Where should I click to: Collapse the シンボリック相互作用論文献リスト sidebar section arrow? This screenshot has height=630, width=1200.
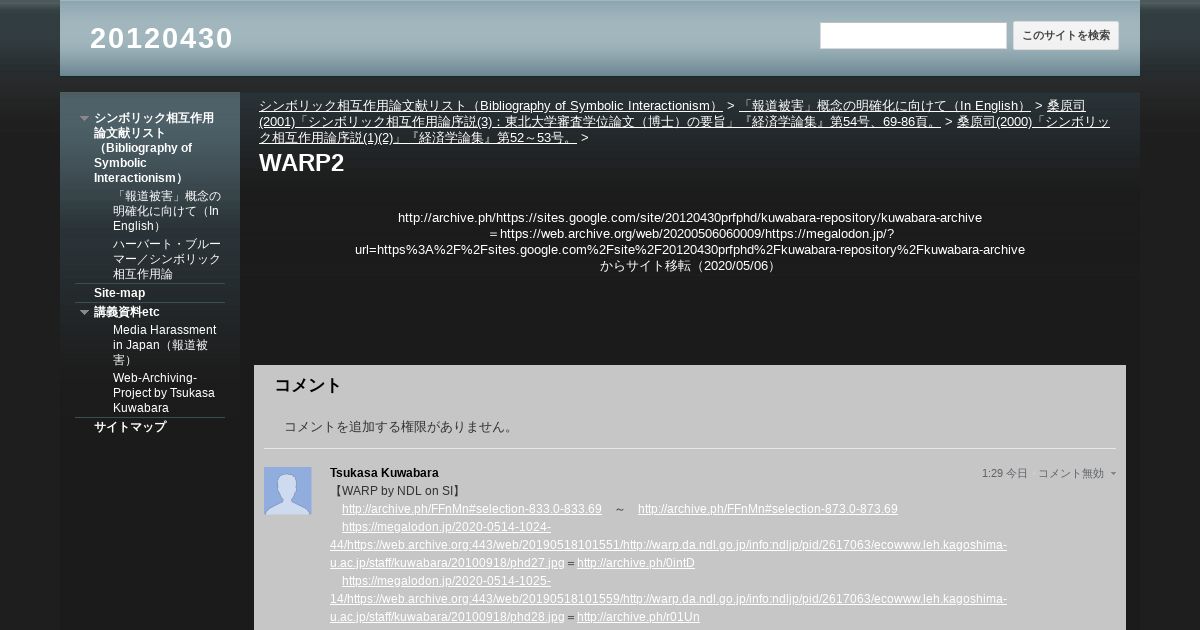84,118
